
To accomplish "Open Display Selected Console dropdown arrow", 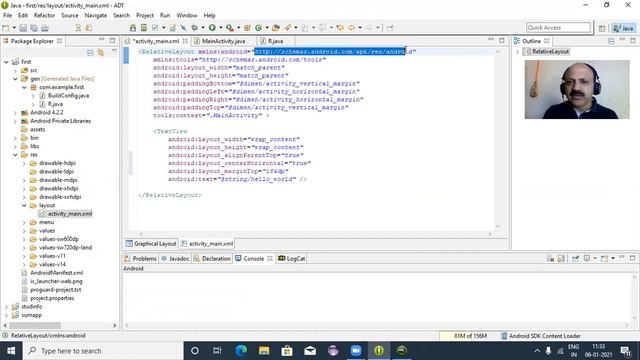I will [595, 258].
